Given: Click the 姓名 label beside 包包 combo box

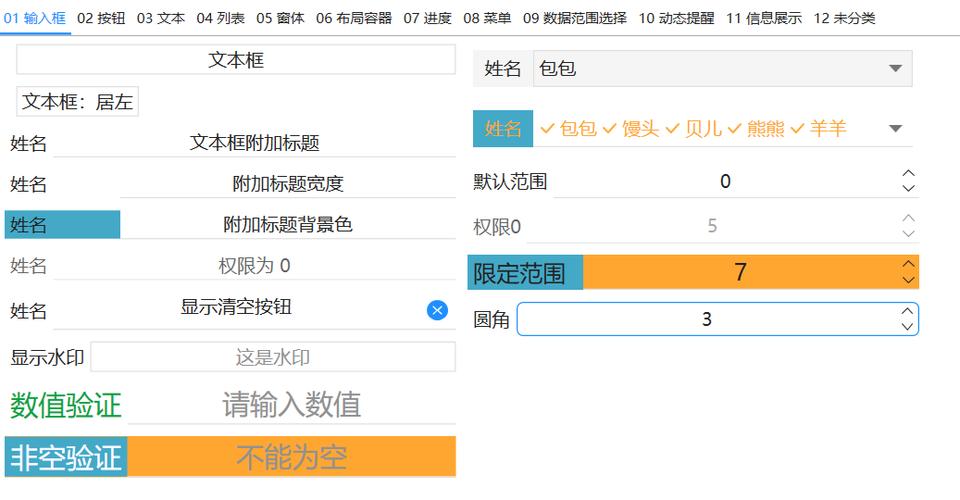Looking at the screenshot, I should [503, 69].
